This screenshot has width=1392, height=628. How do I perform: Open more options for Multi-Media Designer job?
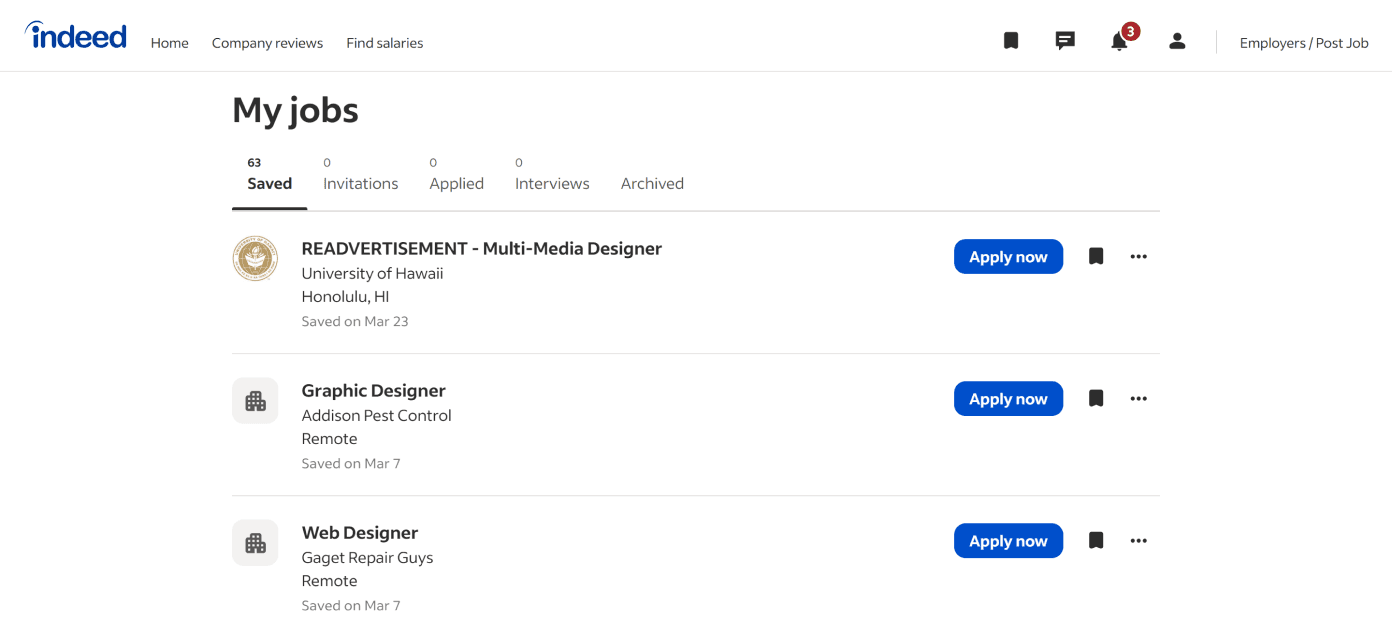click(x=1138, y=256)
